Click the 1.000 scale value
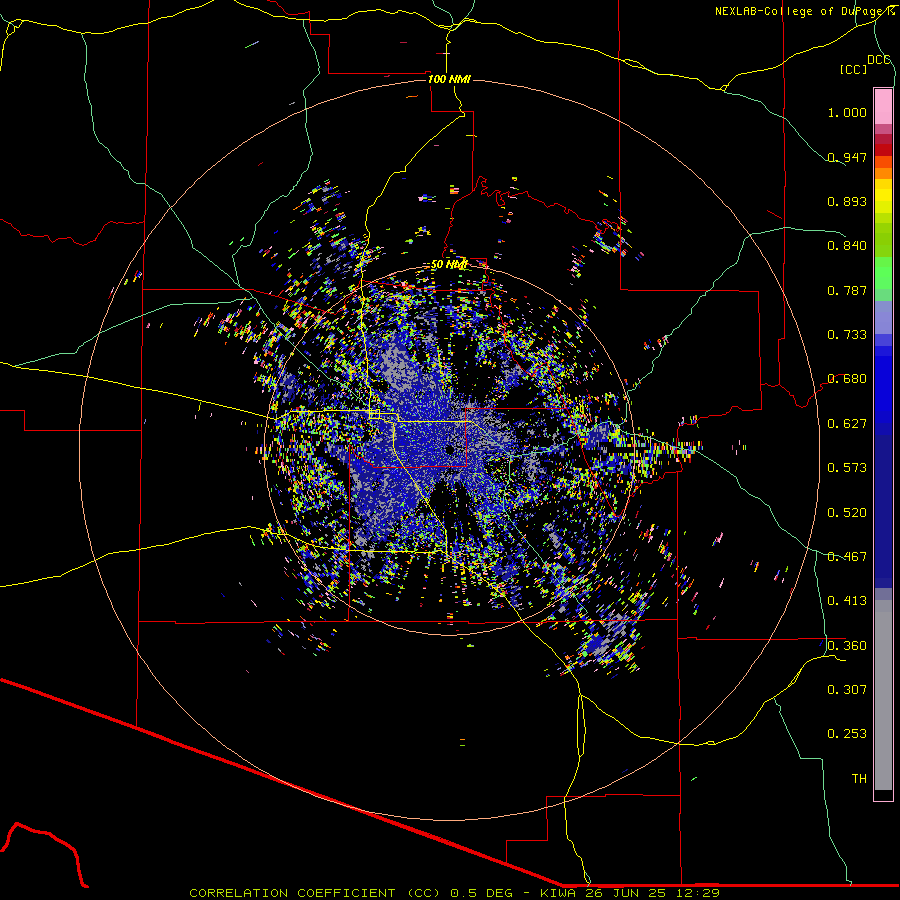The image size is (900, 900). tap(847, 112)
